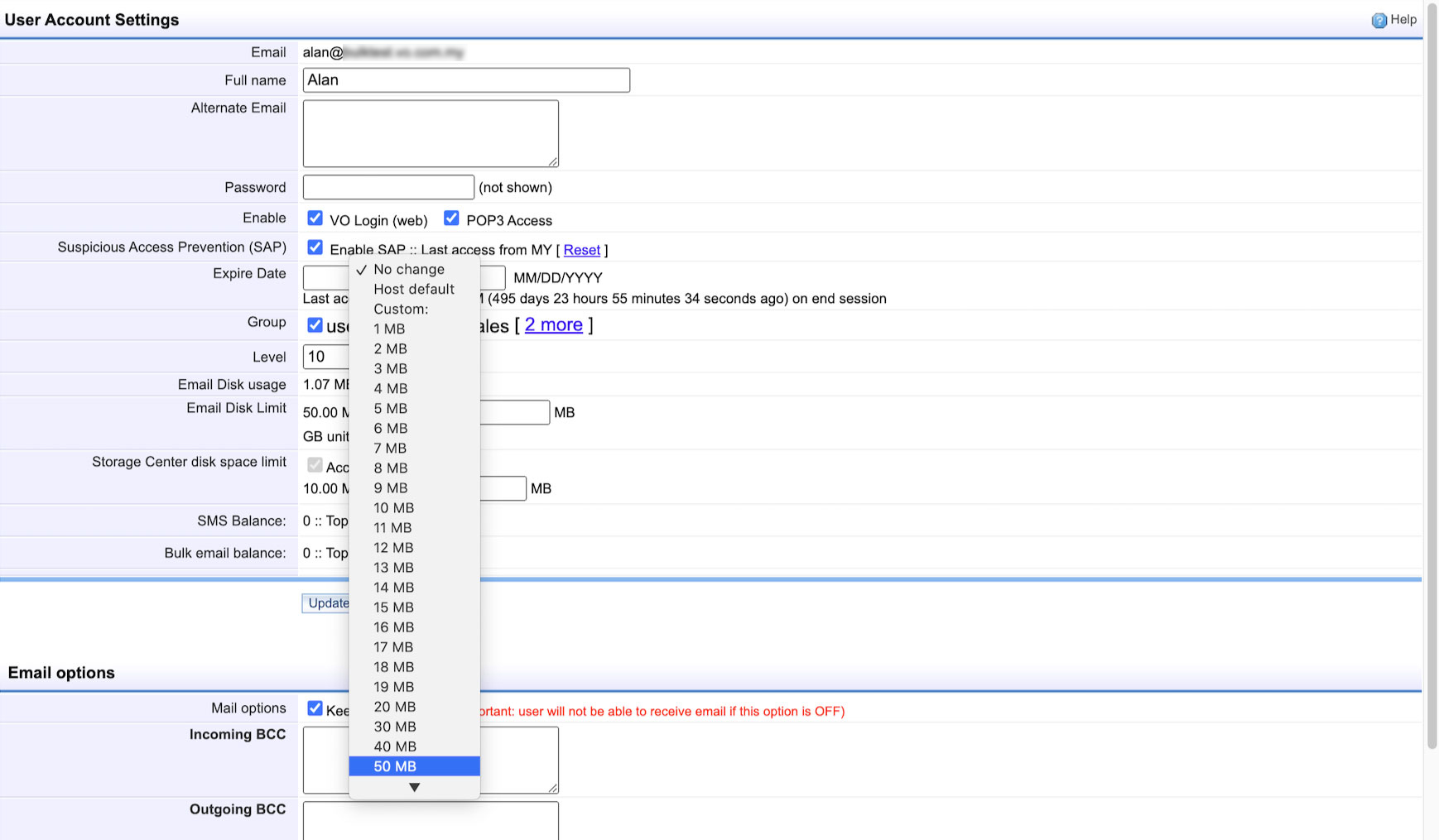Click the Reset link for SAP
Screen dimensions: 1439x840
pos(581,250)
